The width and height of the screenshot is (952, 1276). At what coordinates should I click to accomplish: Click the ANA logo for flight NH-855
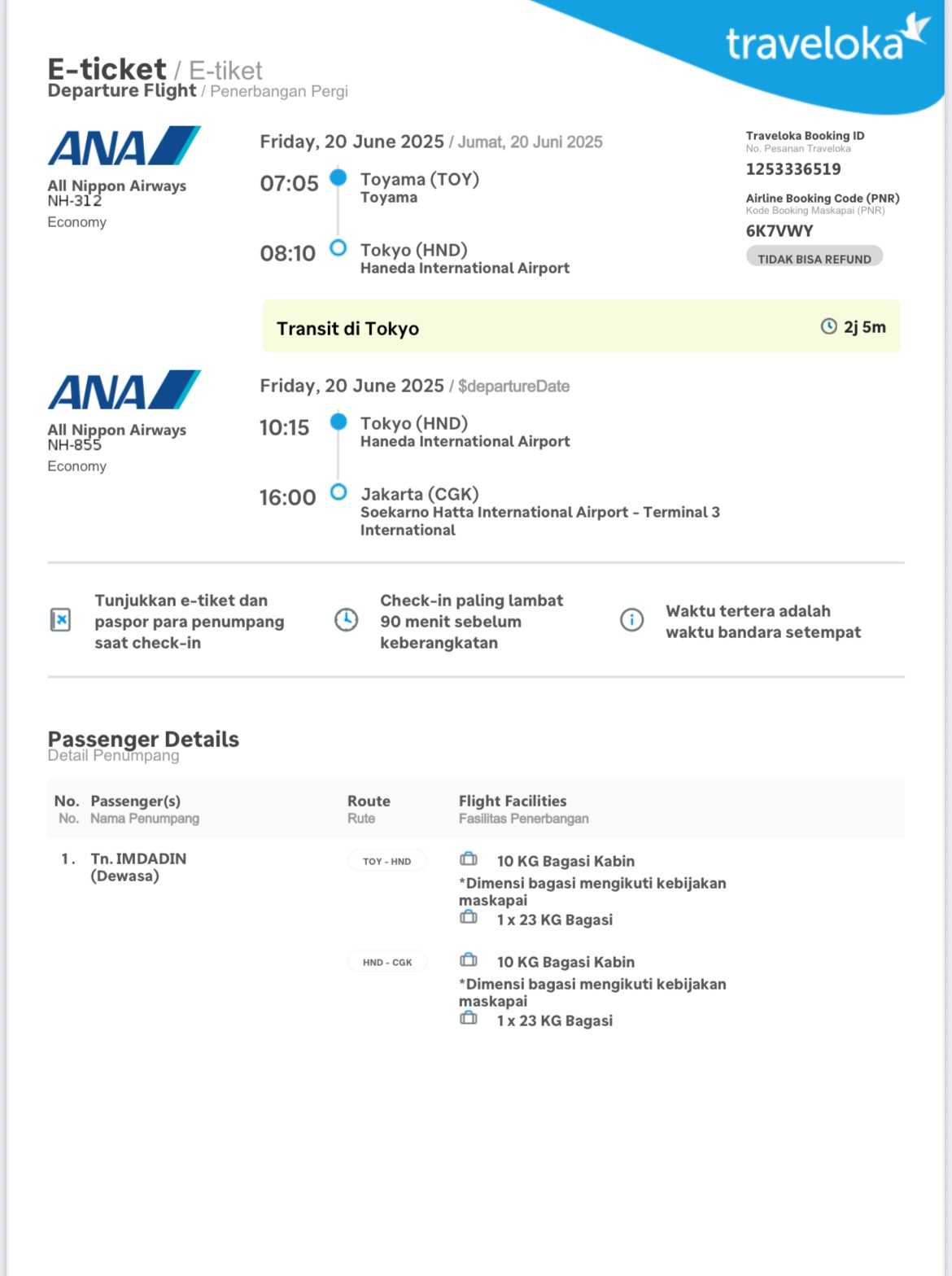pos(124,391)
